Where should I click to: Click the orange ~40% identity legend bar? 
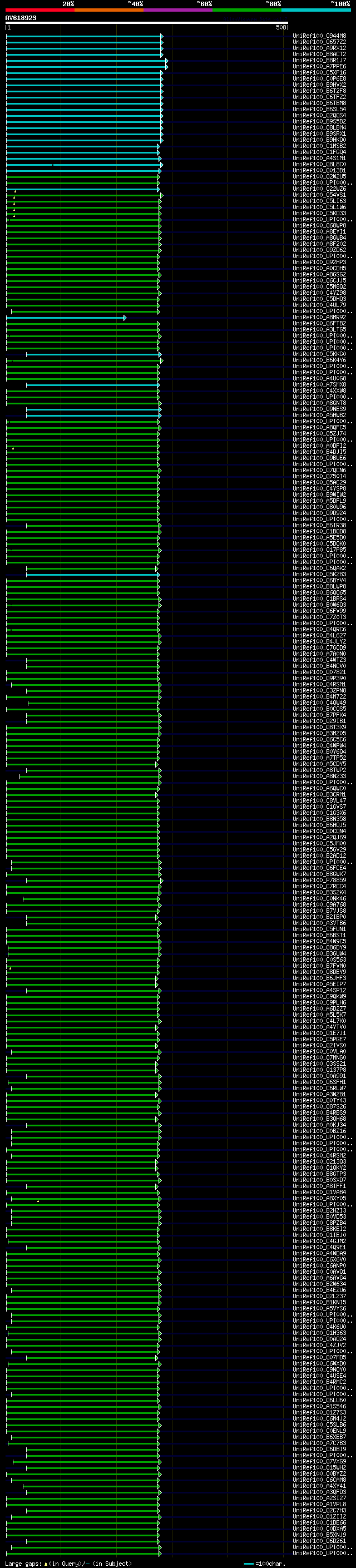click(x=109, y=10)
